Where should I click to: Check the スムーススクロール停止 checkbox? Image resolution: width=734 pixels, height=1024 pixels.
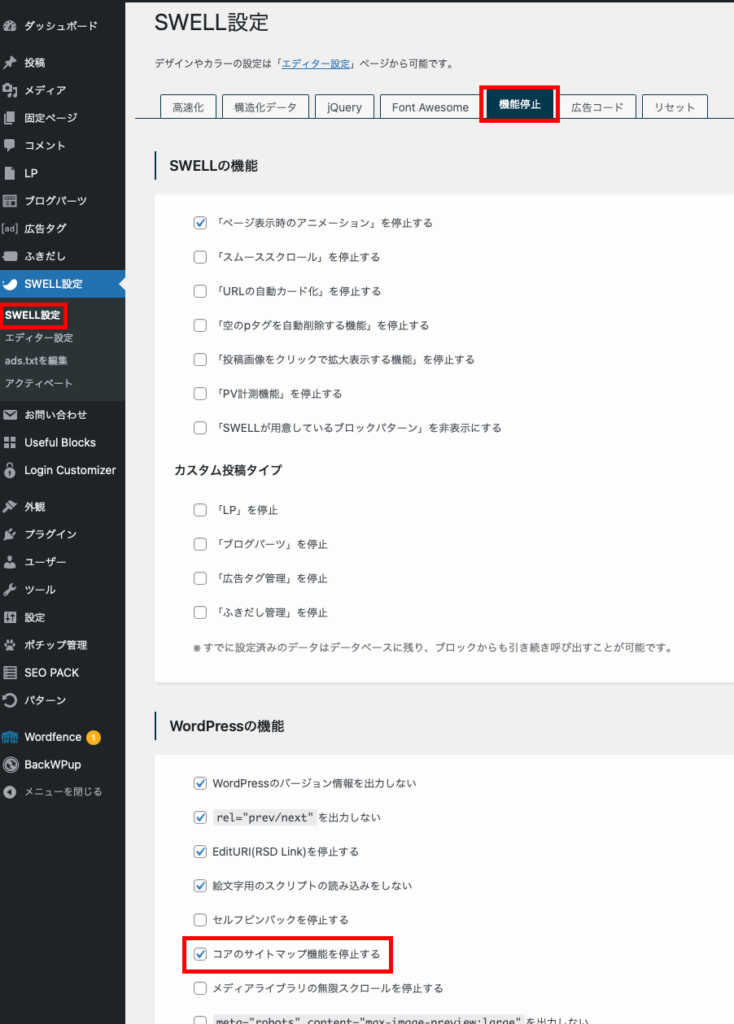point(200,257)
